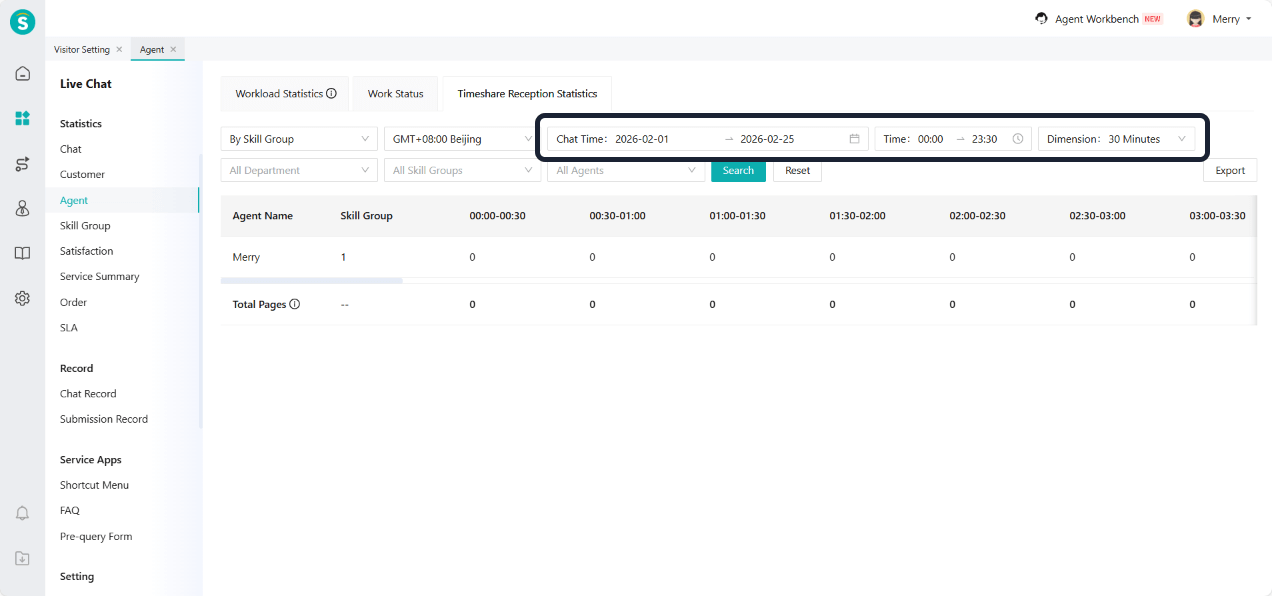The width and height of the screenshot is (1272, 596).
Task: Click the table's horizontal scrollbar
Action: pyautogui.click(x=311, y=281)
